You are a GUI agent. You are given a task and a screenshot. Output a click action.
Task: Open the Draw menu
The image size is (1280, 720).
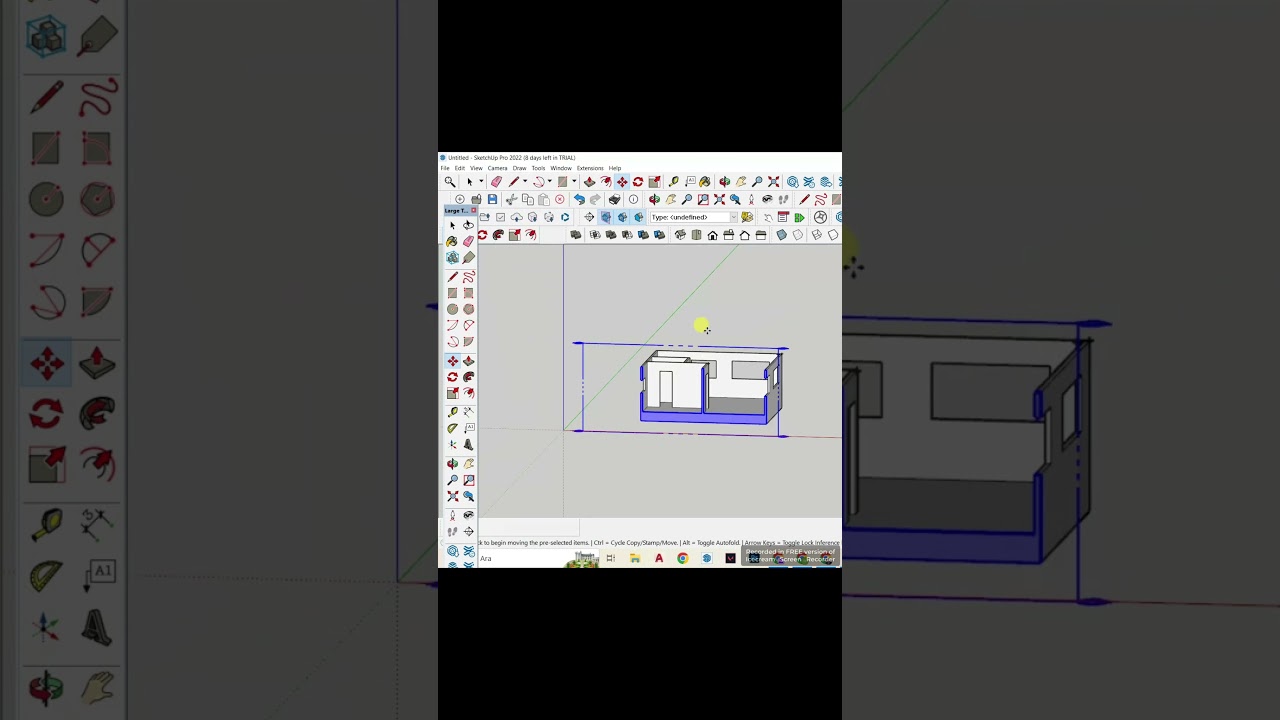point(519,168)
